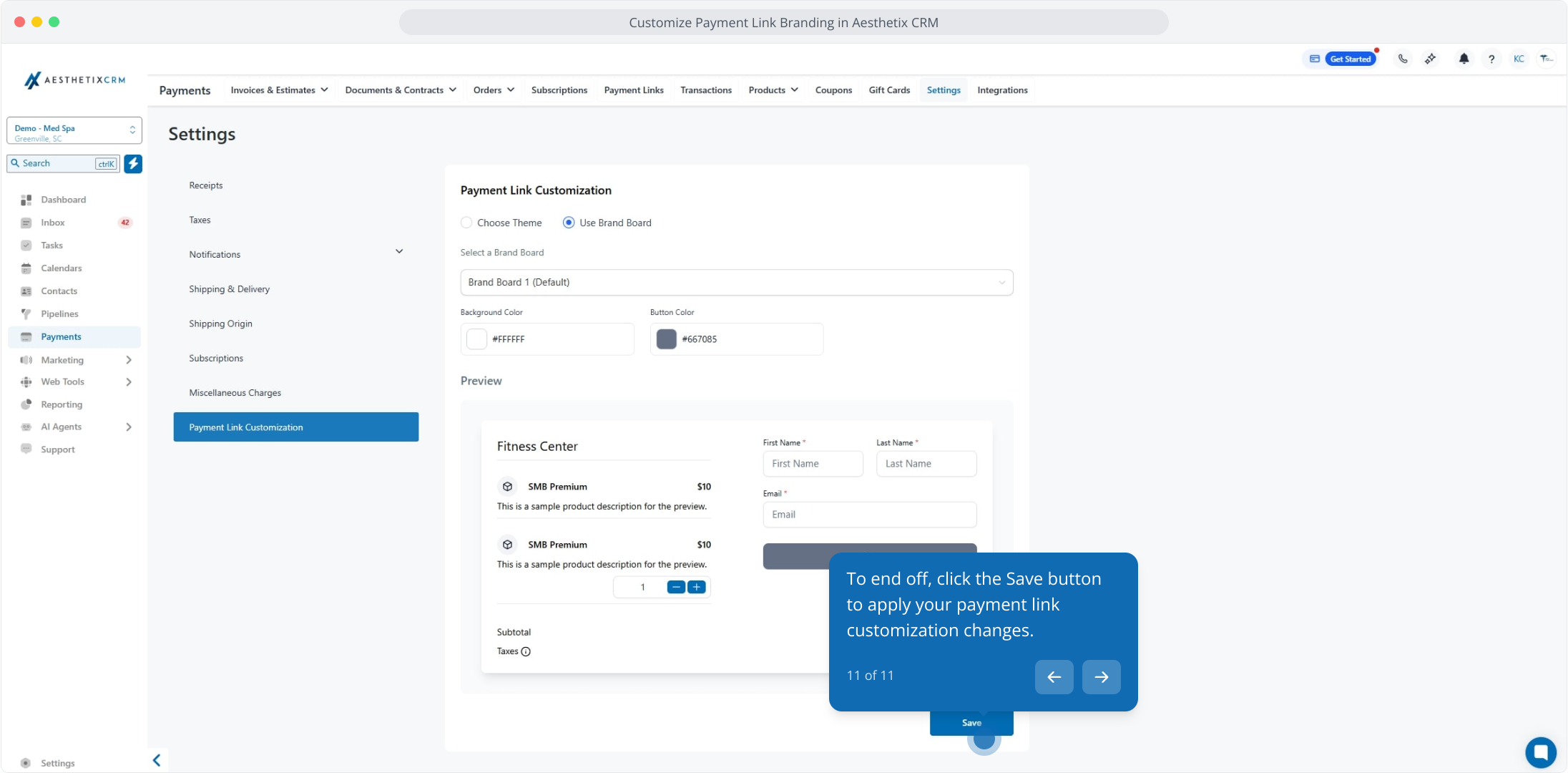Image resolution: width=1568 pixels, height=773 pixels.
Task: Open the Brand Board 1 dropdown
Action: pos(736,282)
